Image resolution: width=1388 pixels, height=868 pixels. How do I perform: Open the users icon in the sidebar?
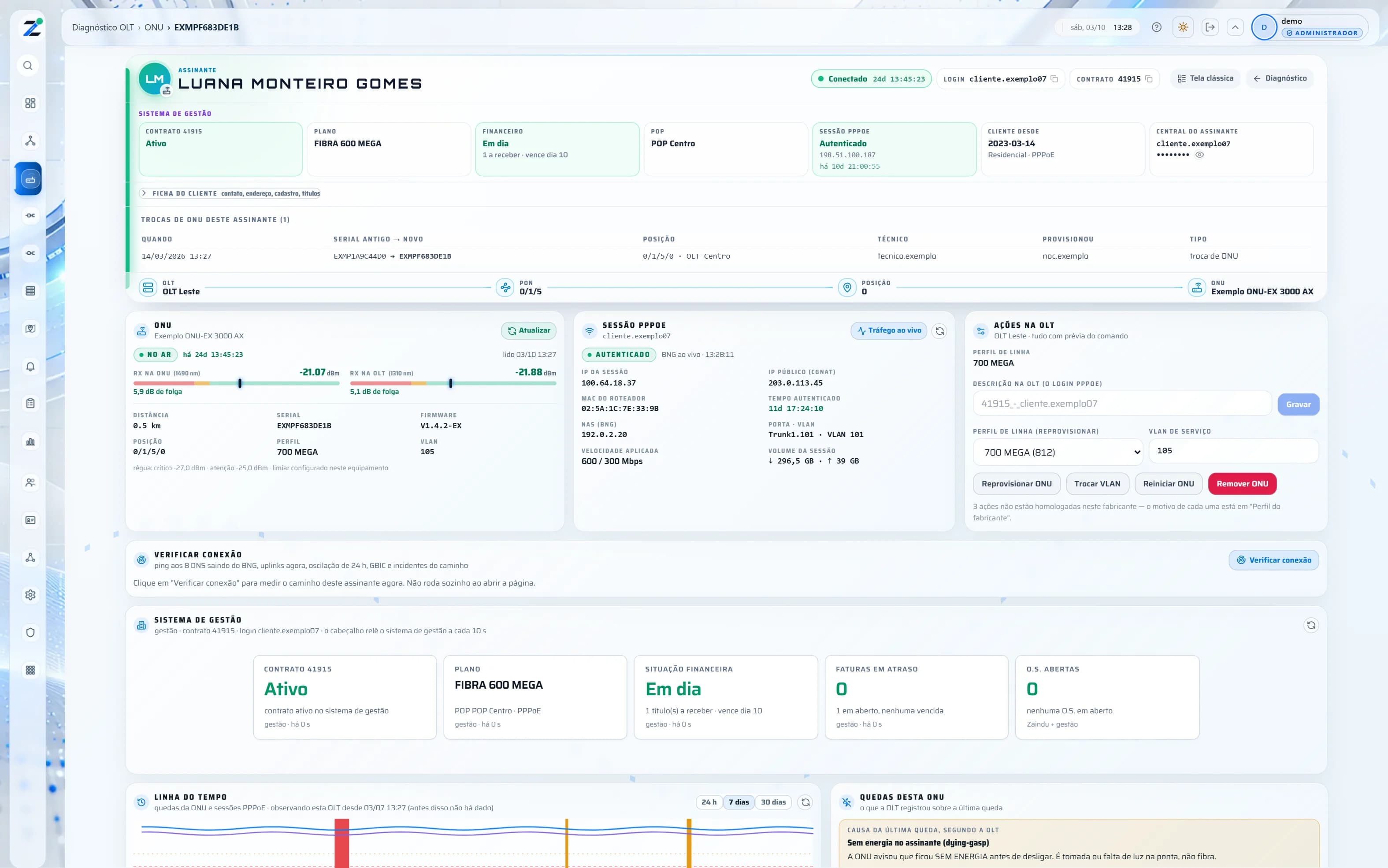[x=30, y=482]
